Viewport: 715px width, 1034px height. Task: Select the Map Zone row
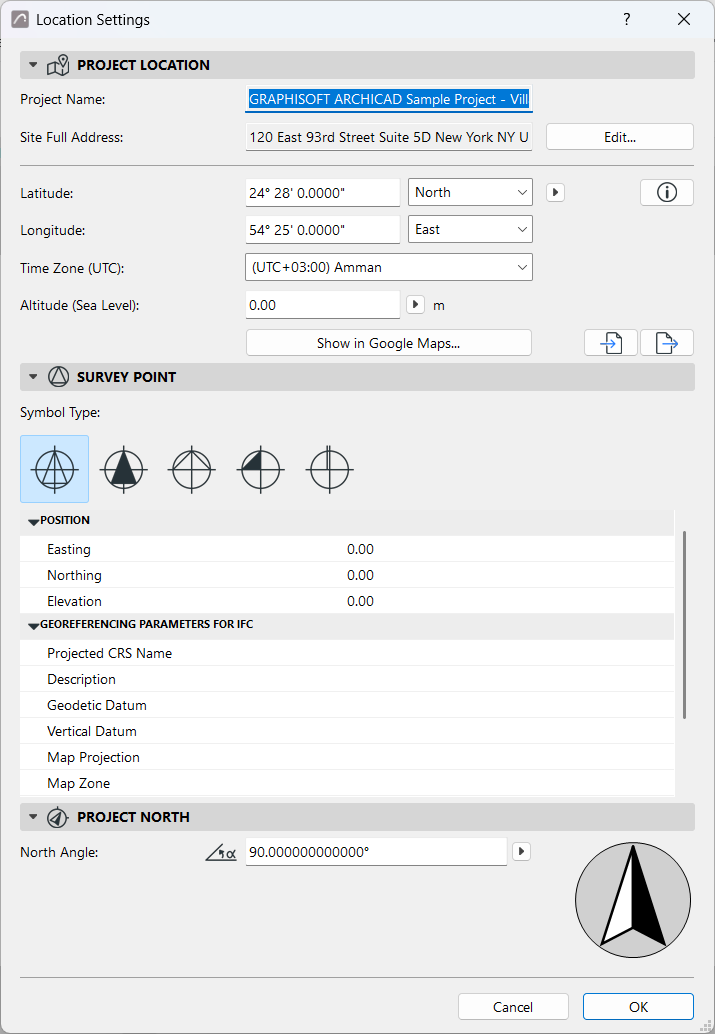point(347,783)
